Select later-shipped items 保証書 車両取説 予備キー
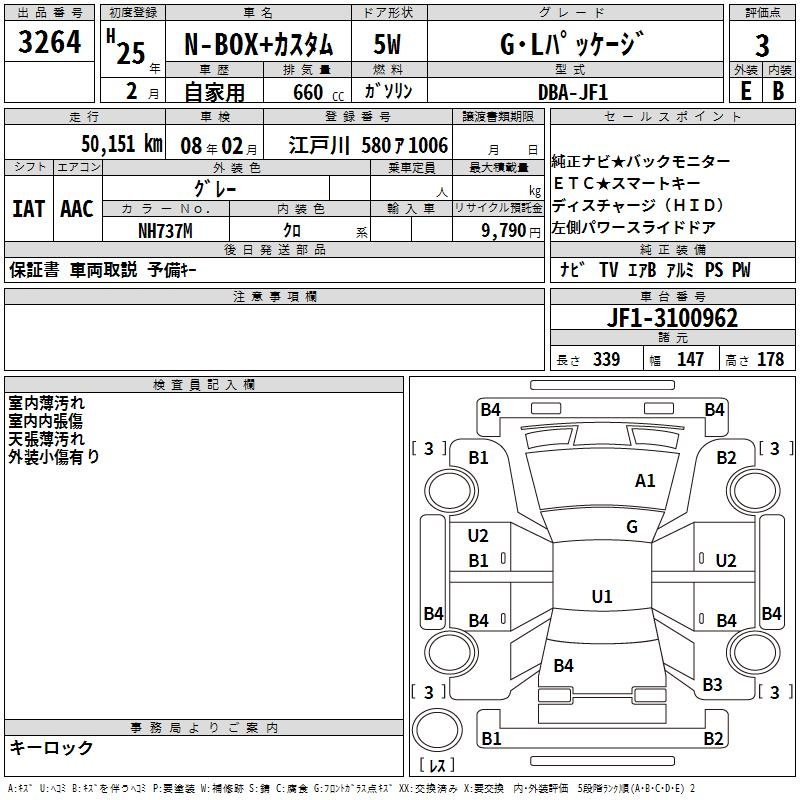Image resolution: width=800 pixels, height=800 pixels. (x=103, y=270)
